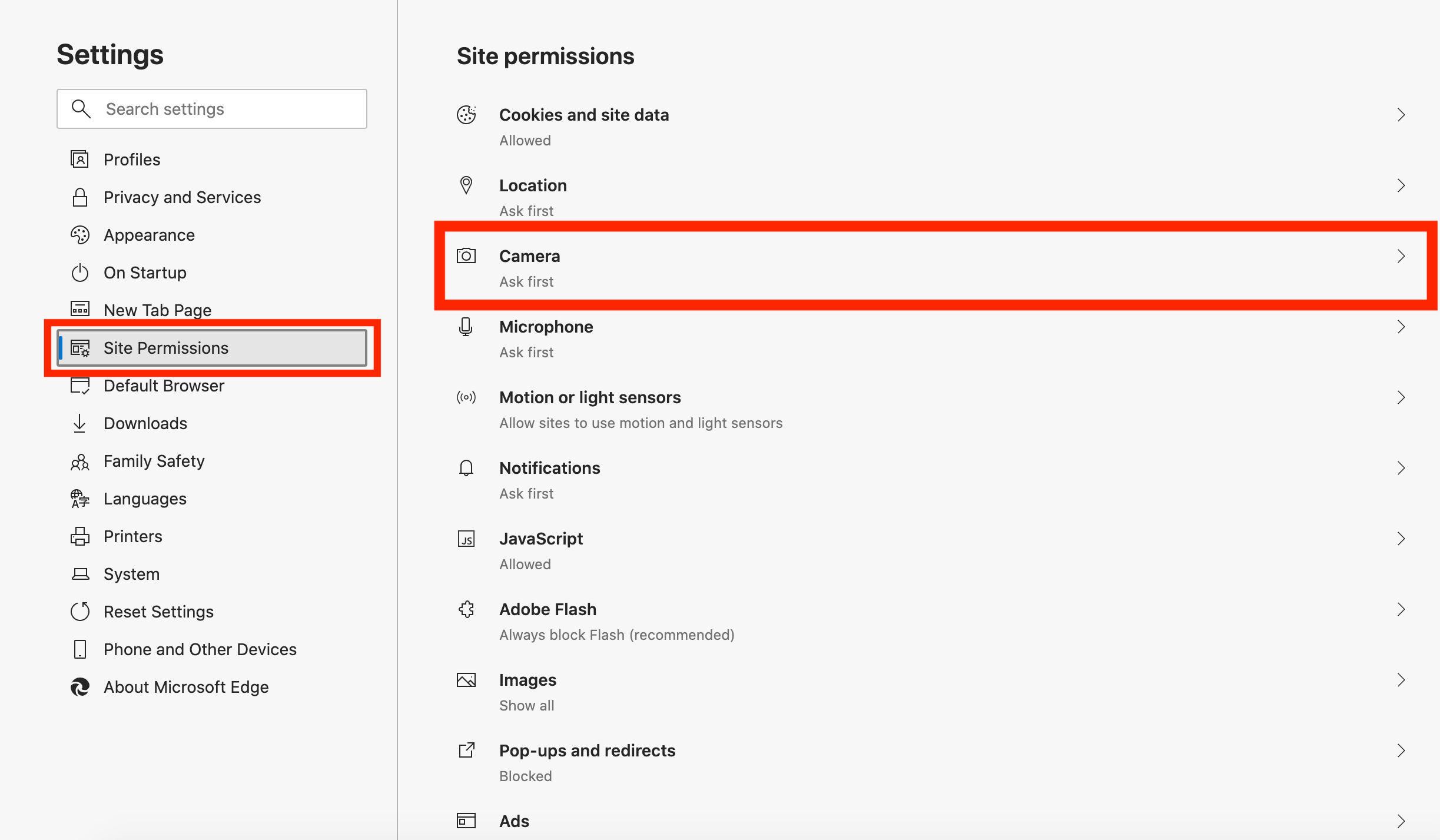Open the Pop-ups and redirects chevron
The width and height of the screenshot is (1440, 840).
coord(1401,751)
